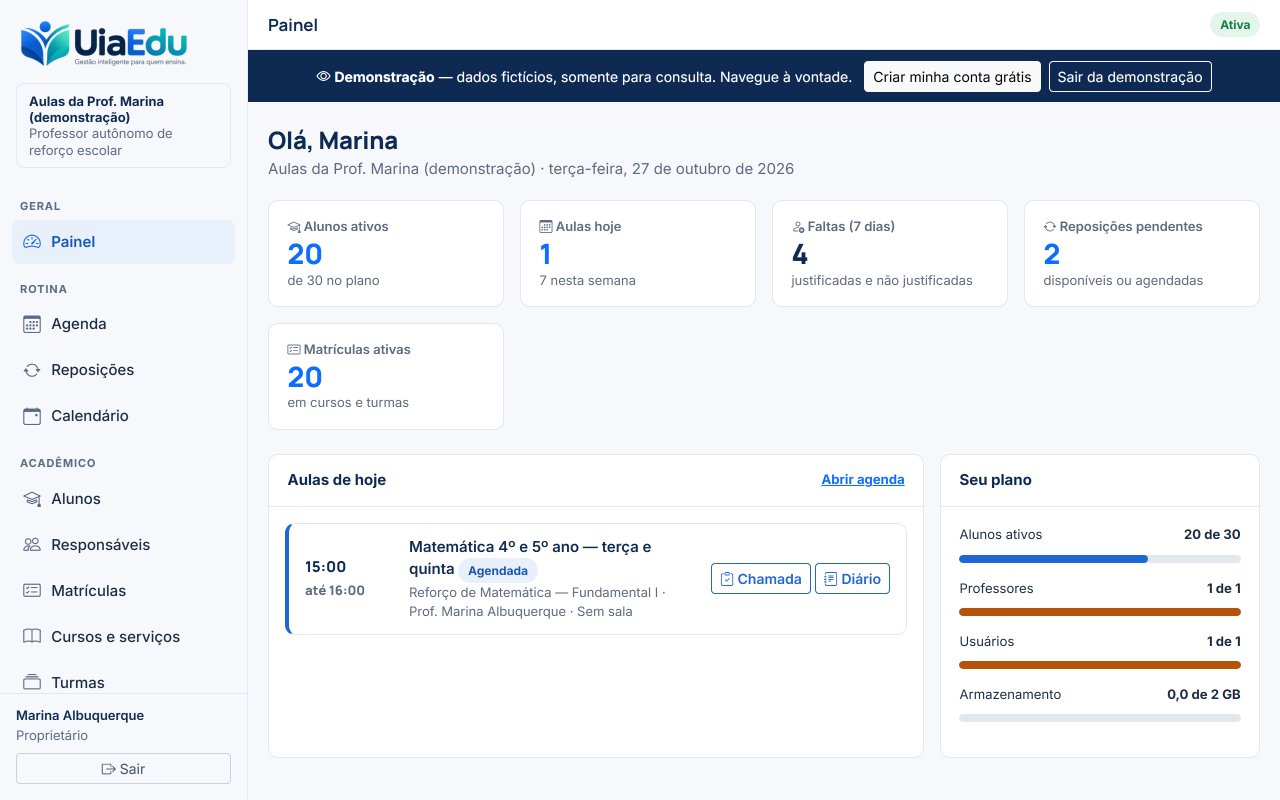Click the person icon in Faltas card
This screenshot has width=1280, height=800.
tap(798, 227)
